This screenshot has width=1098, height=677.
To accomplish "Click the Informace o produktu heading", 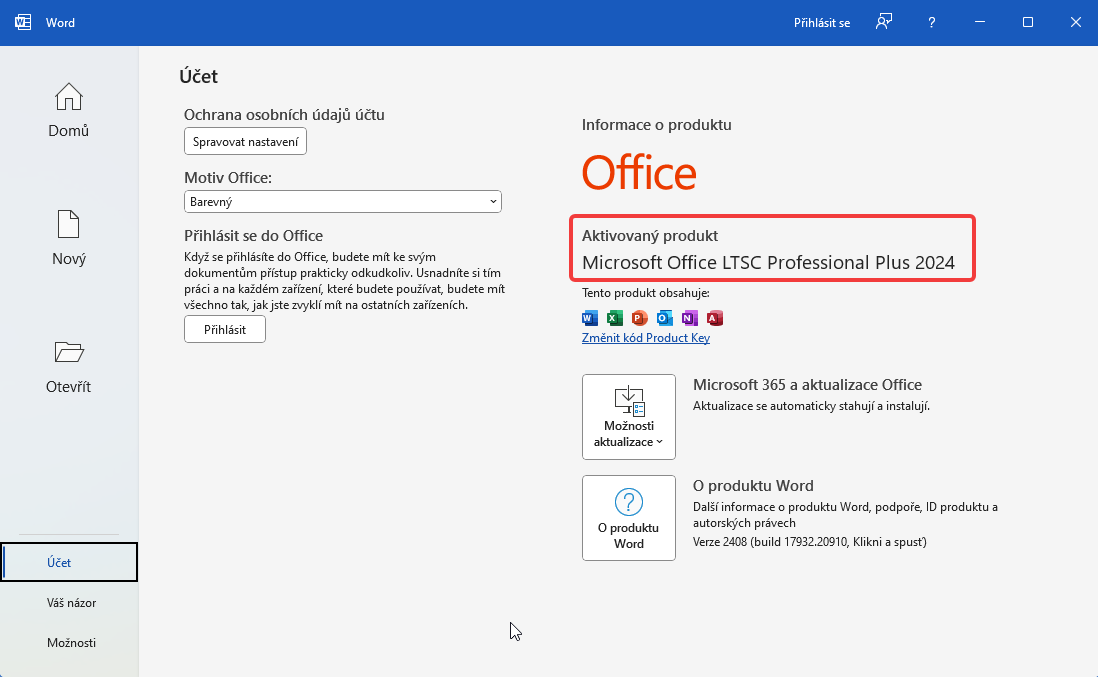I will (656, 125).
